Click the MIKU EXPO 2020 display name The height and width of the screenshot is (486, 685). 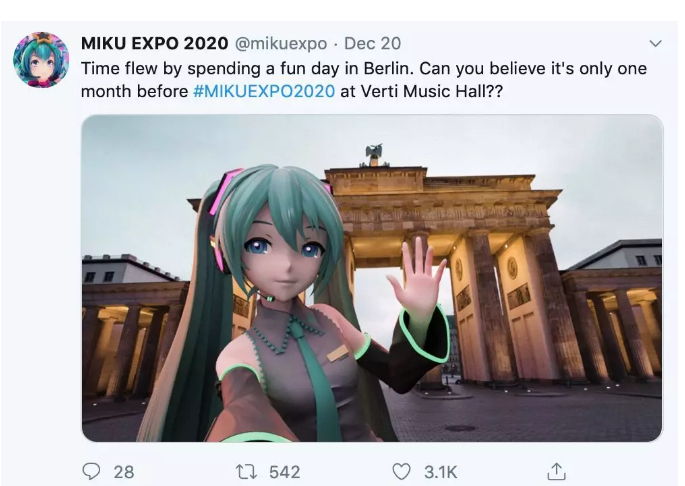(155, 43)
